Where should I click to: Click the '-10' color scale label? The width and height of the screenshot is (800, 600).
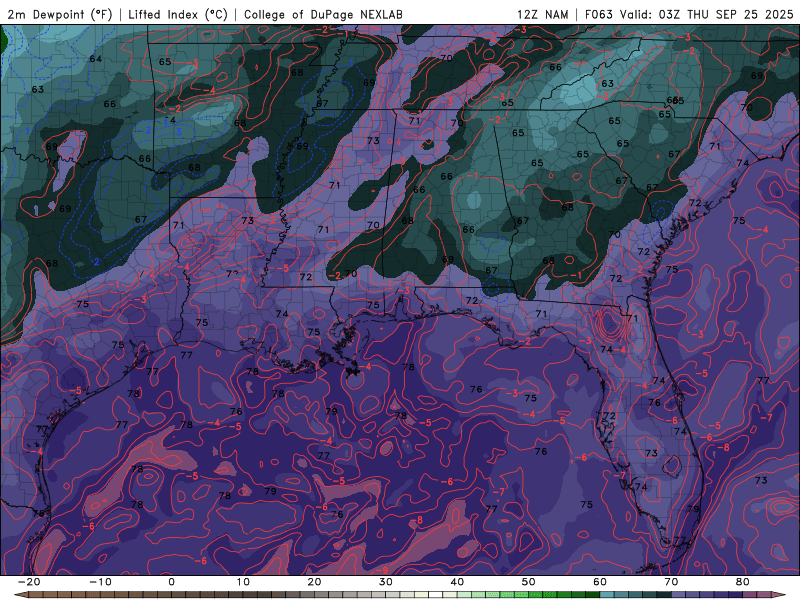point(100,582)
